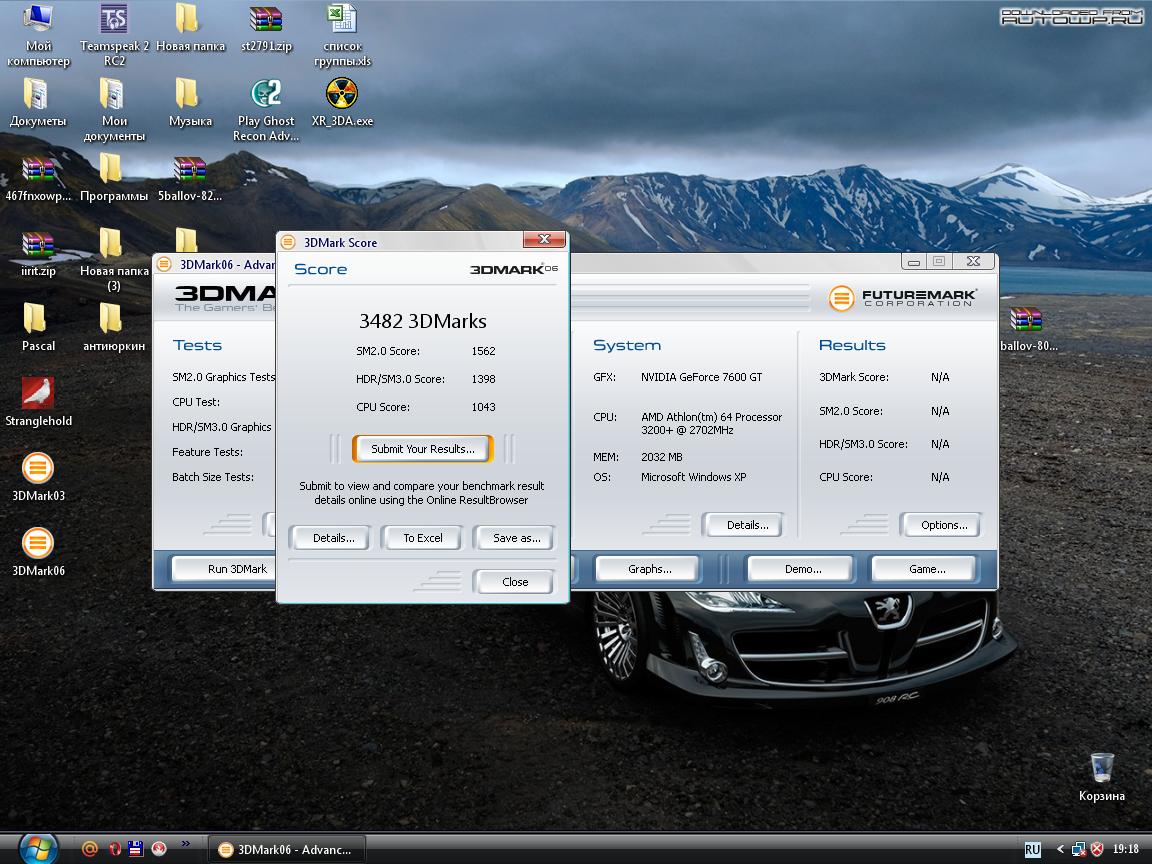Launch the 3DMark03 desktop shortcut

[x=38, y=478]
